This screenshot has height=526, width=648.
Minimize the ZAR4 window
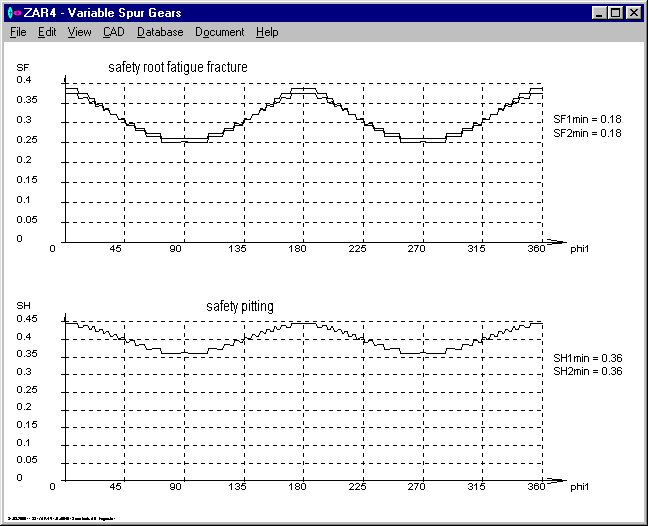point(599,13)
